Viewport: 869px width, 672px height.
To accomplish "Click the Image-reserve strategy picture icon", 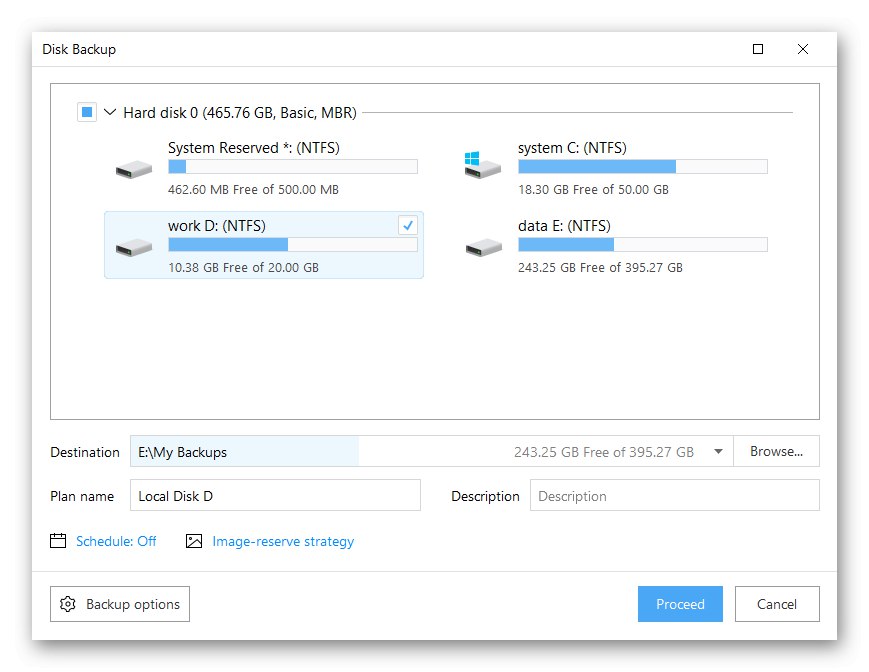I will 194,541.
